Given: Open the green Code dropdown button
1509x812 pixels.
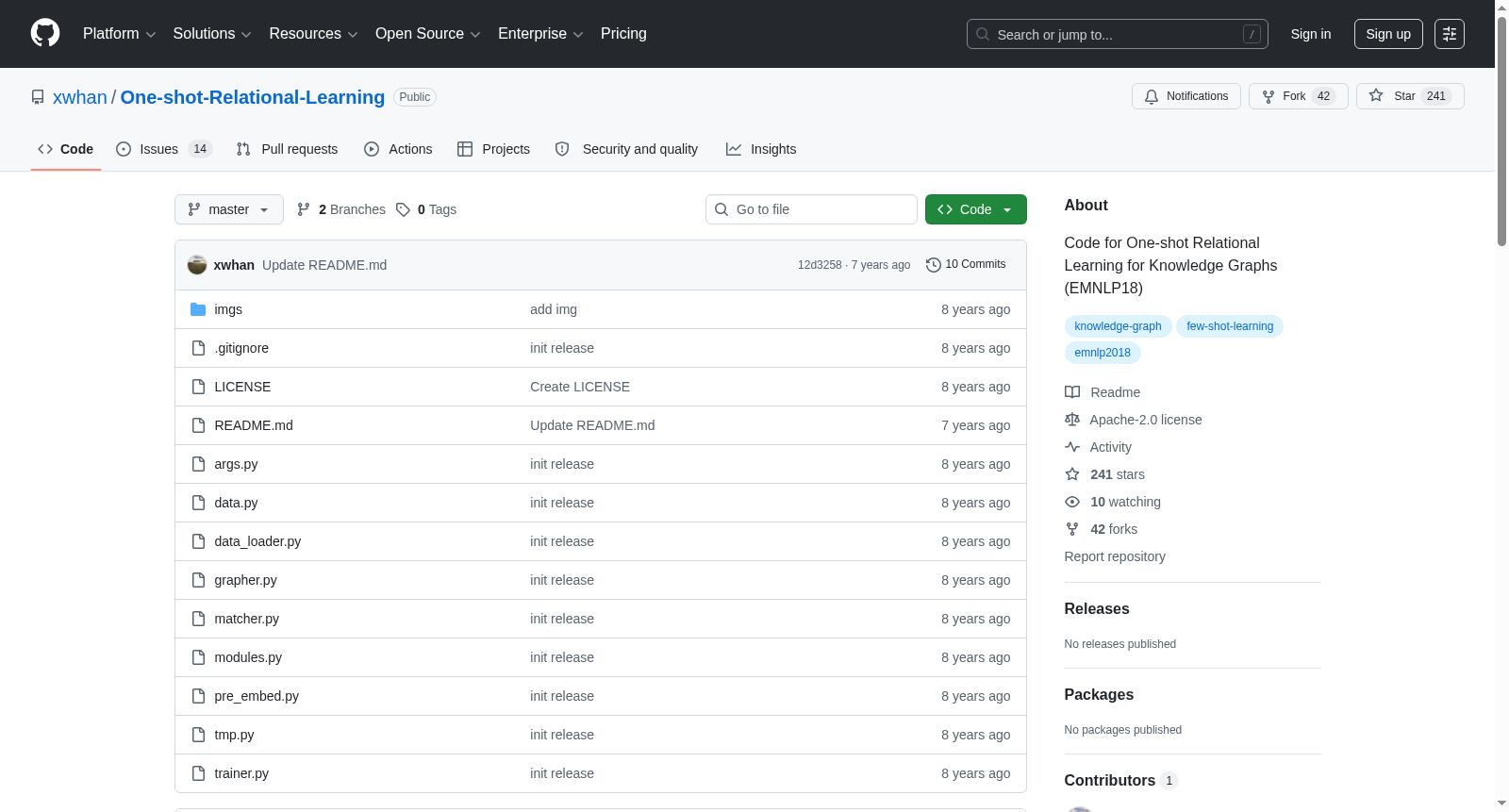Looking at the screenshot, I should [976, 209].
